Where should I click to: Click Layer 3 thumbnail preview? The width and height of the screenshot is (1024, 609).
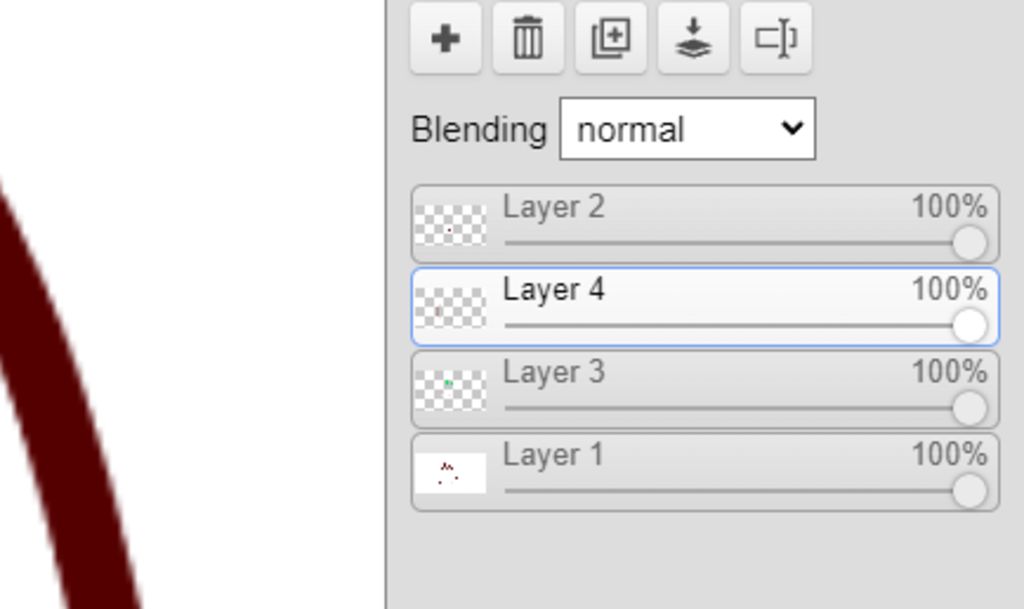[x=450, y=390]
